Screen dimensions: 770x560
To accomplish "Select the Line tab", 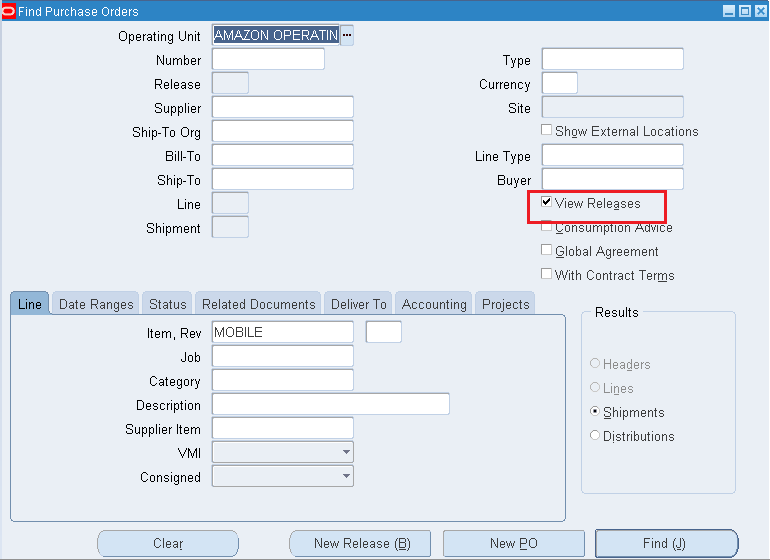I will [29, 304].
